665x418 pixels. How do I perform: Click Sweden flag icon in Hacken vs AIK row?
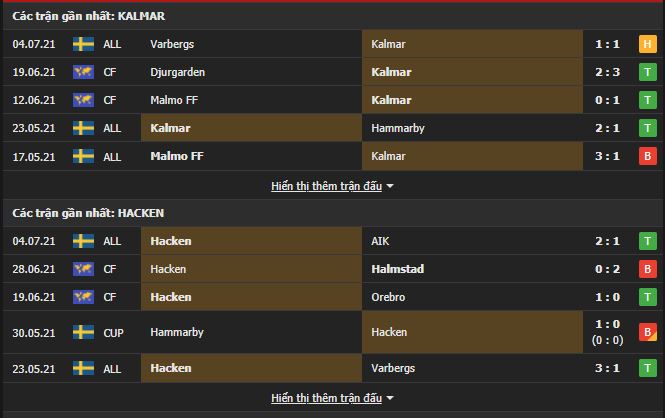point(83,241)
